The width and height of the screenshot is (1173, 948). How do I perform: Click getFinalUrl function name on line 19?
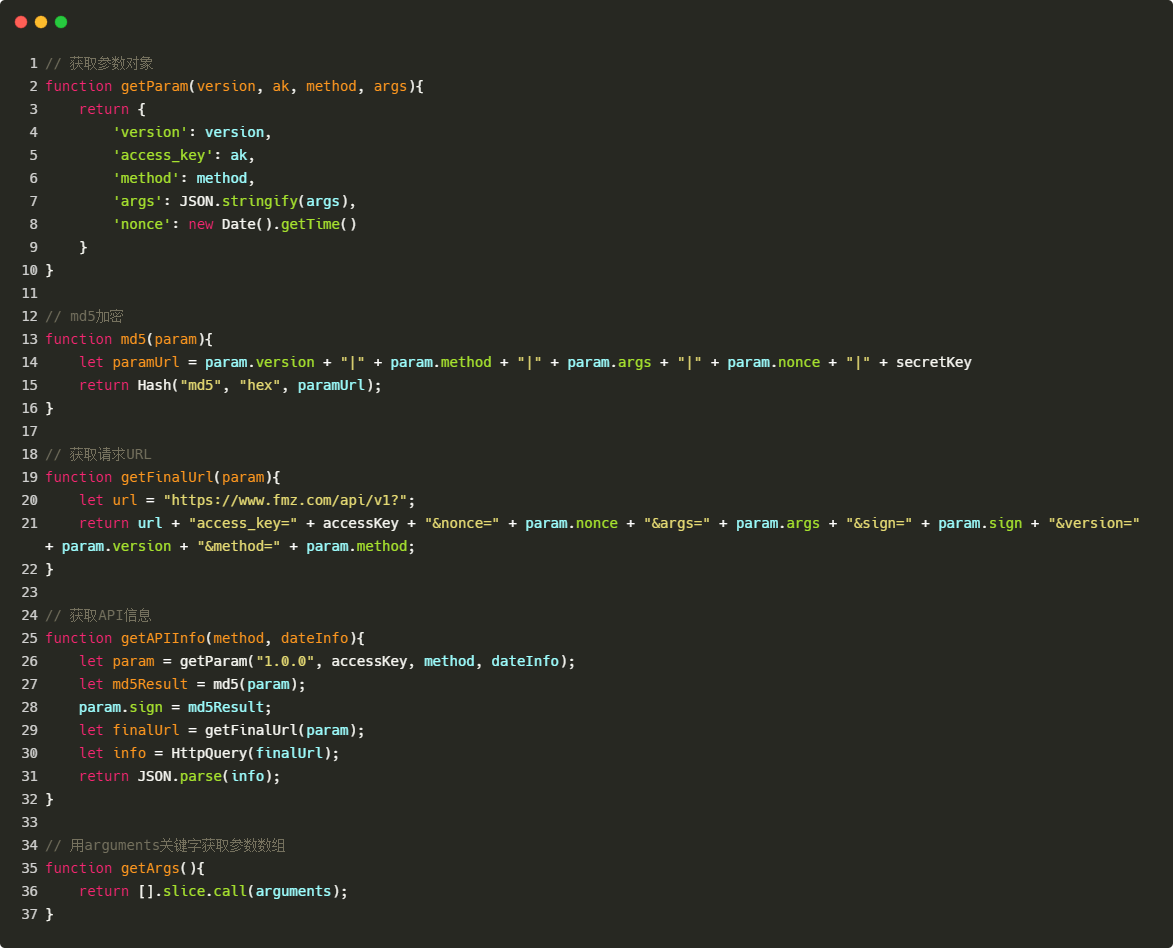[168, 478]
